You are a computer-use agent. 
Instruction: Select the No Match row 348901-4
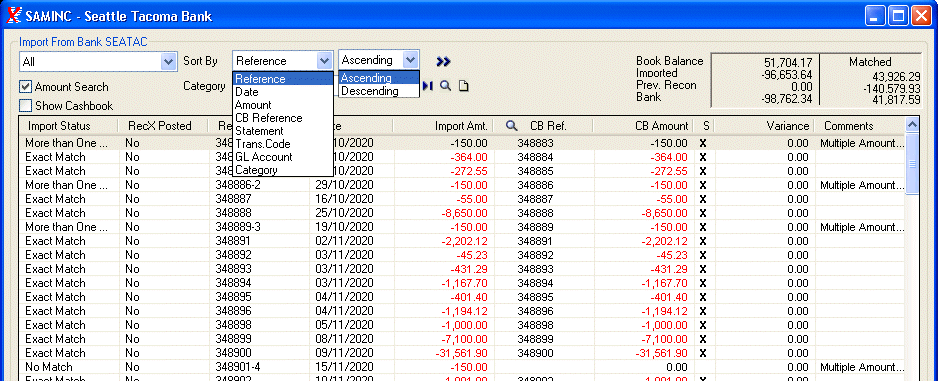coord(462,367)
